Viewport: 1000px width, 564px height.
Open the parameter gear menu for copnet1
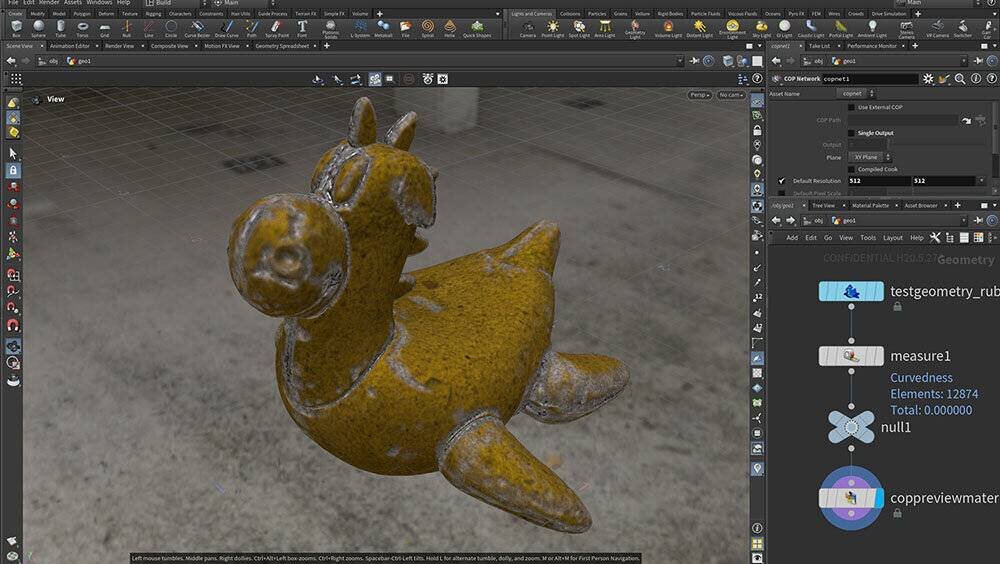[x=928, y=78]
